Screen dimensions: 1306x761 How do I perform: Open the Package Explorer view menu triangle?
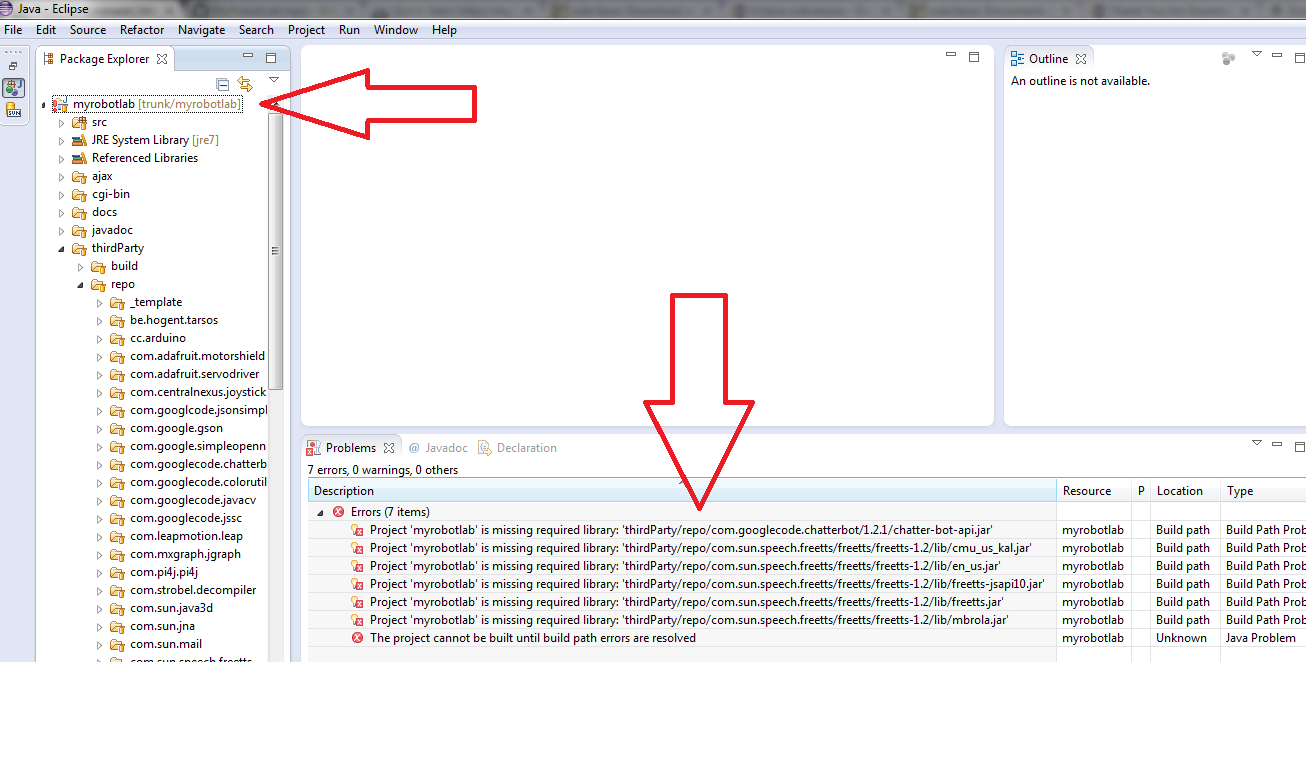[x=273, y=80]
